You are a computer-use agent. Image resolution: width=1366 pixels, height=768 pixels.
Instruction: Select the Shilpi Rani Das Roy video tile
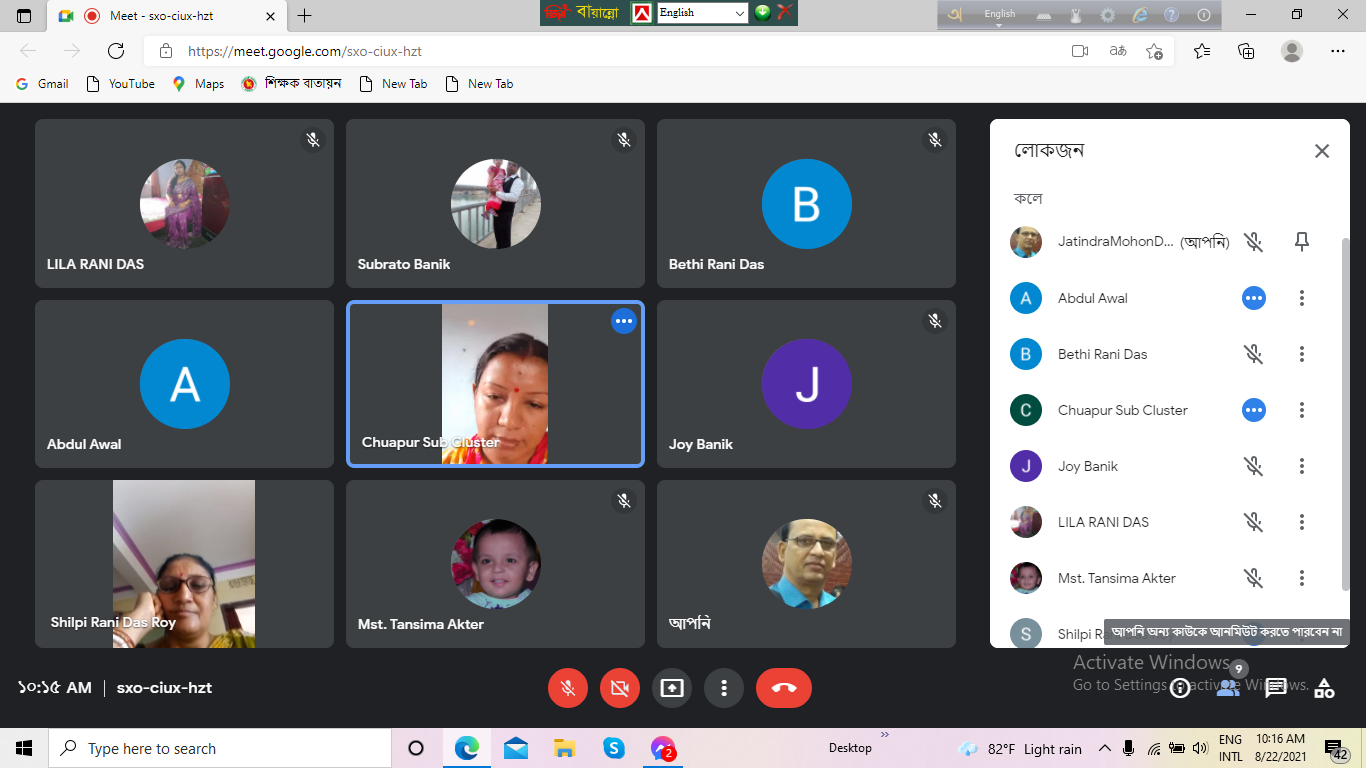tap(184, 564)
